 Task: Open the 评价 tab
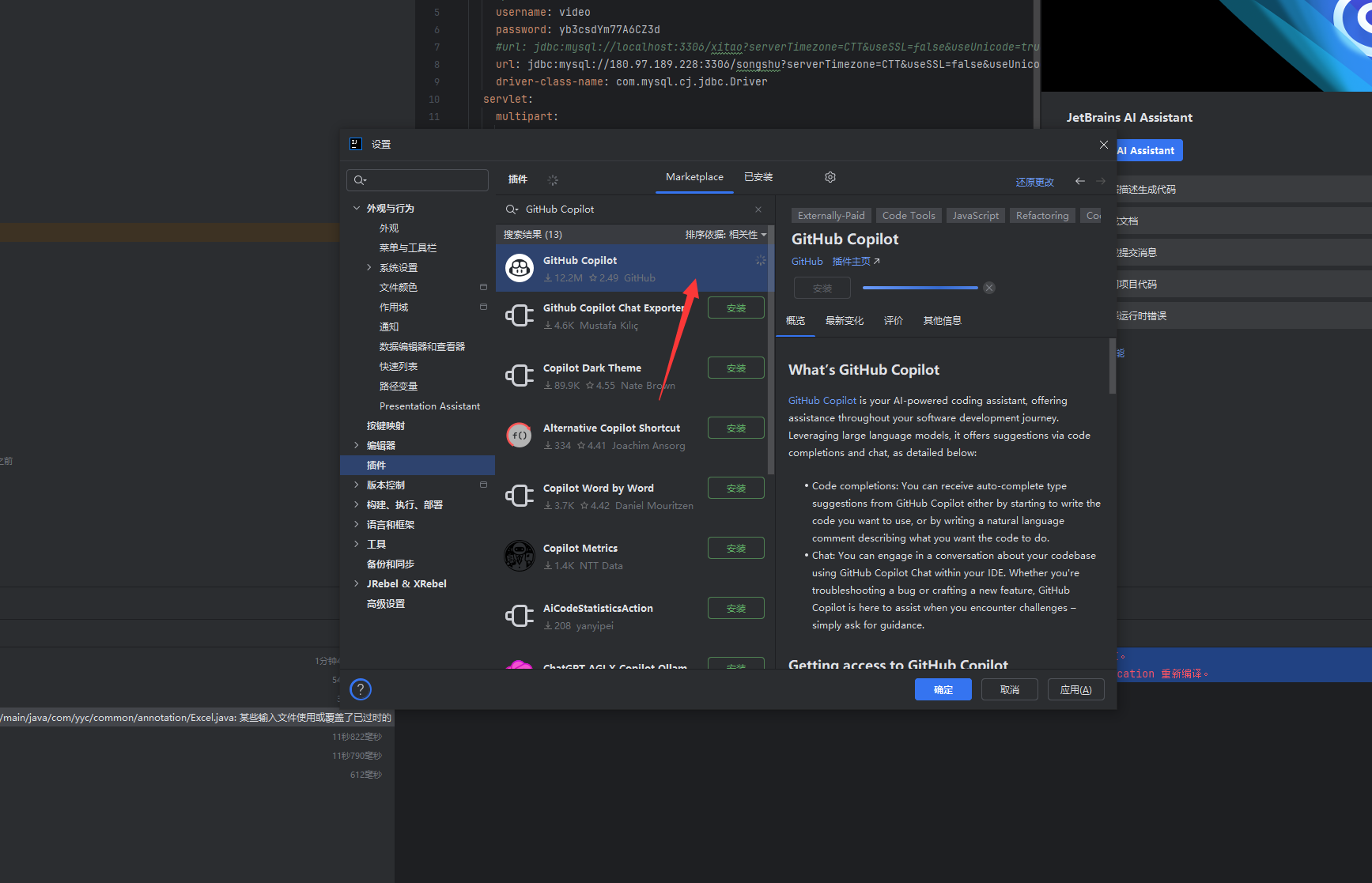(x=894, y=321)
